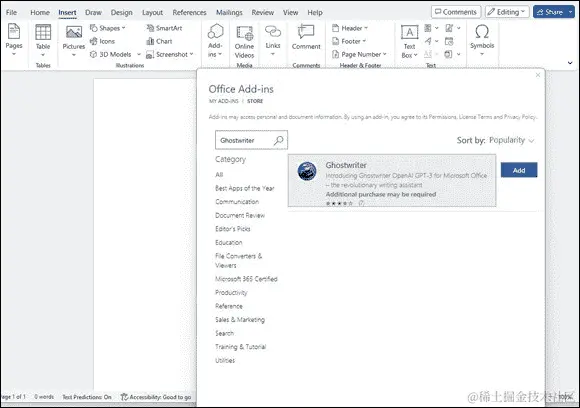Viewport: 580px width, 408px height.
Task: Open the Add-ins menu button
Action: [x=215, y=40]
